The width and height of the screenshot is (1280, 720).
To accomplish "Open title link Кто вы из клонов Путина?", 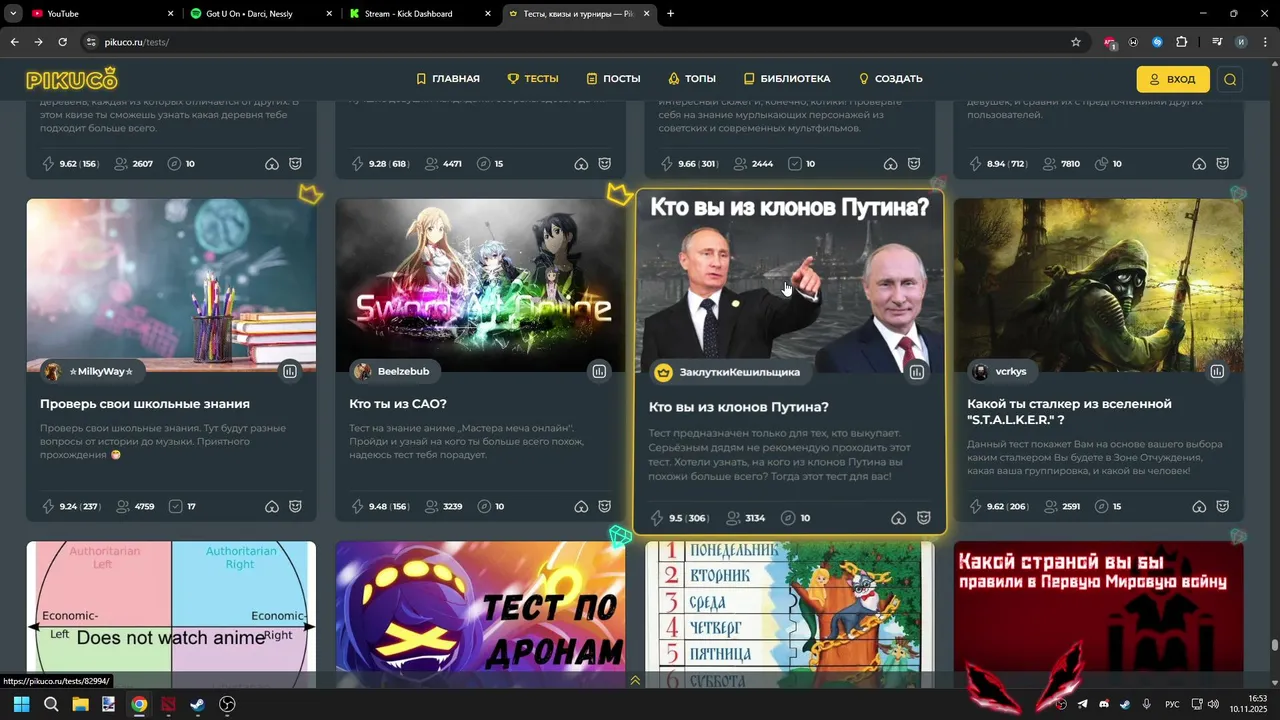I will pyautogui.click(x=739, y=407).
